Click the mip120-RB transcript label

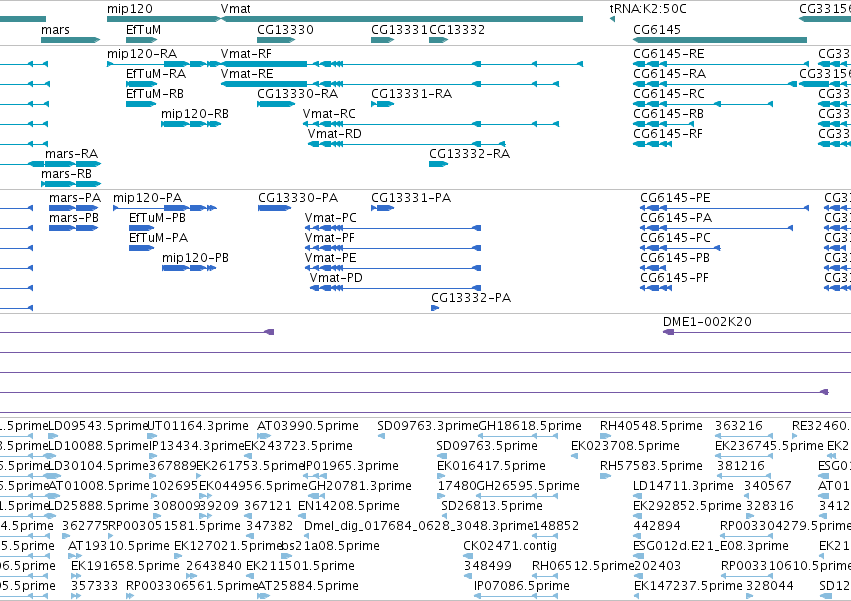point(195,113)
